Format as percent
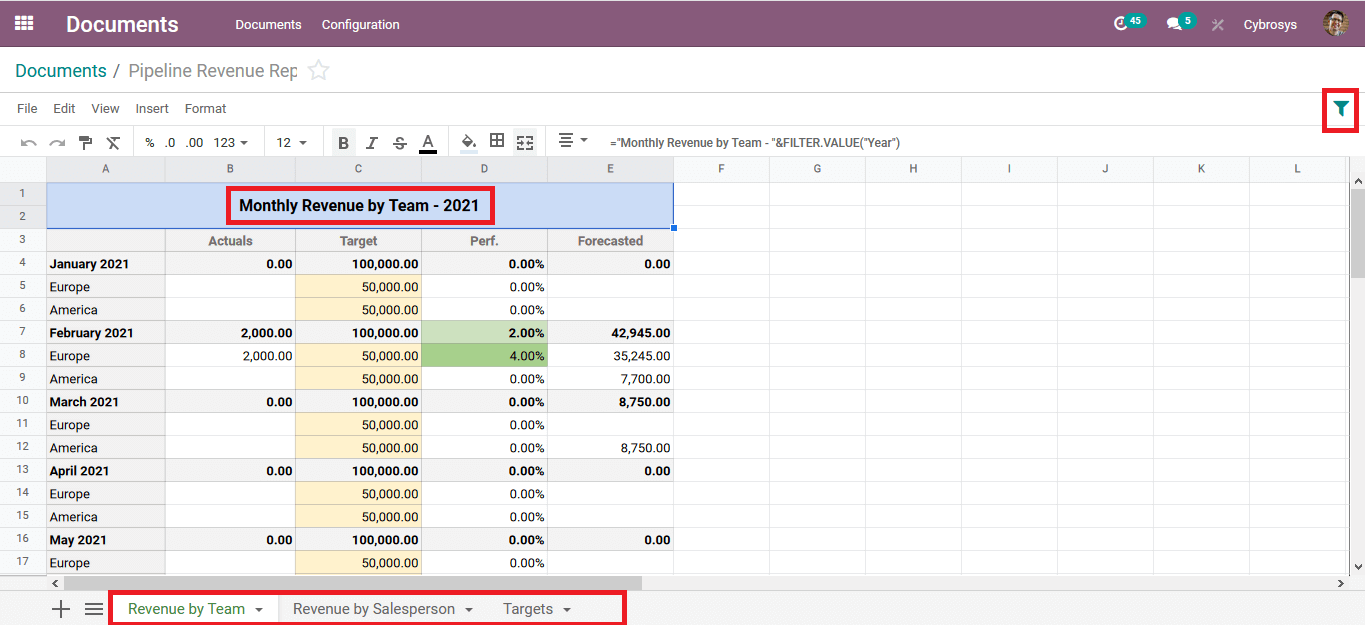Screen dimensions: 1365x625 pyautogui.click(x=150, y=143)
